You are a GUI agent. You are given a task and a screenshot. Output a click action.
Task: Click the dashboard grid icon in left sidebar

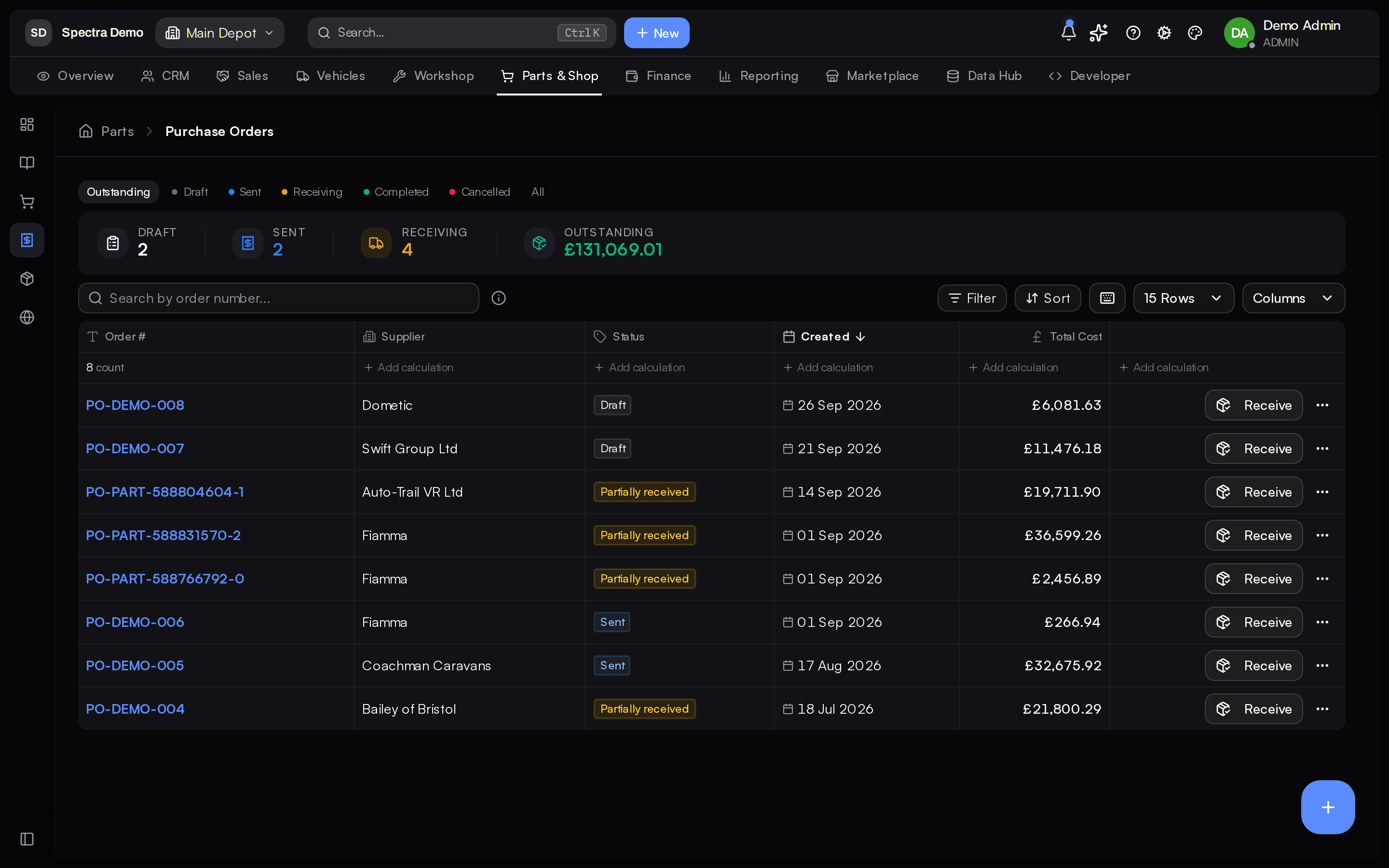click(x=27, y=124)
